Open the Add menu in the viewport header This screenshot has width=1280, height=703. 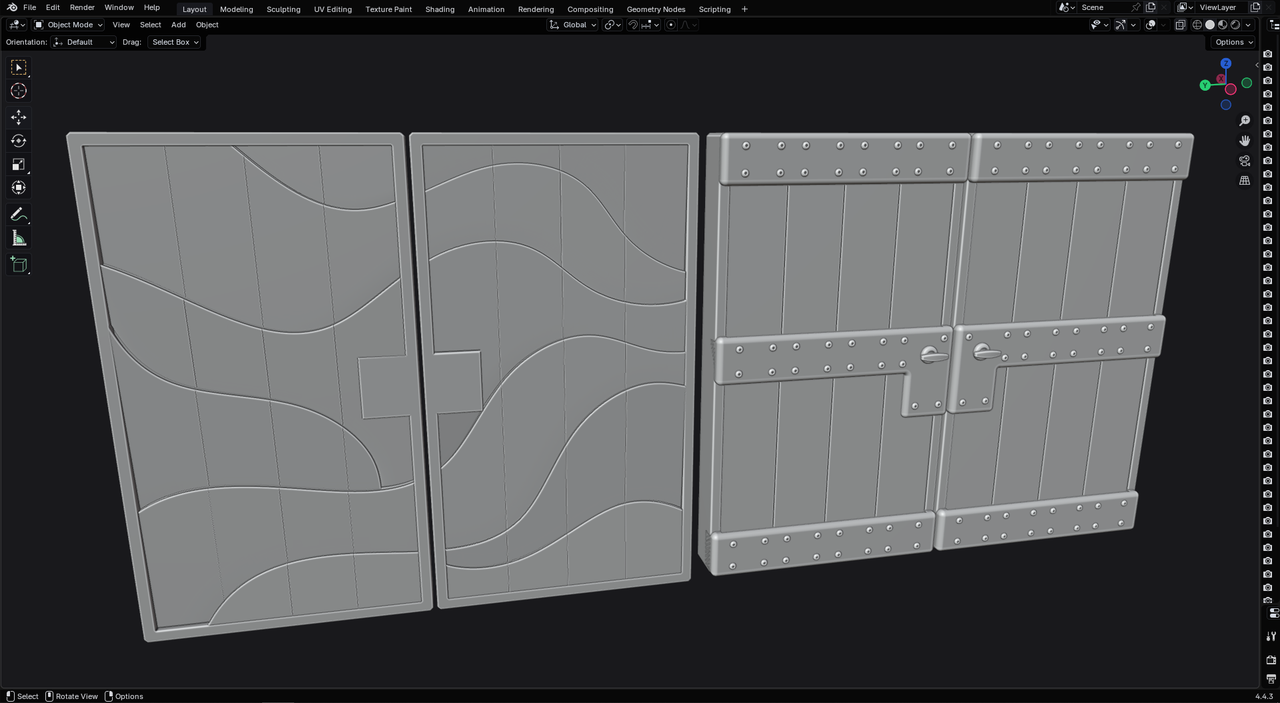178,25
